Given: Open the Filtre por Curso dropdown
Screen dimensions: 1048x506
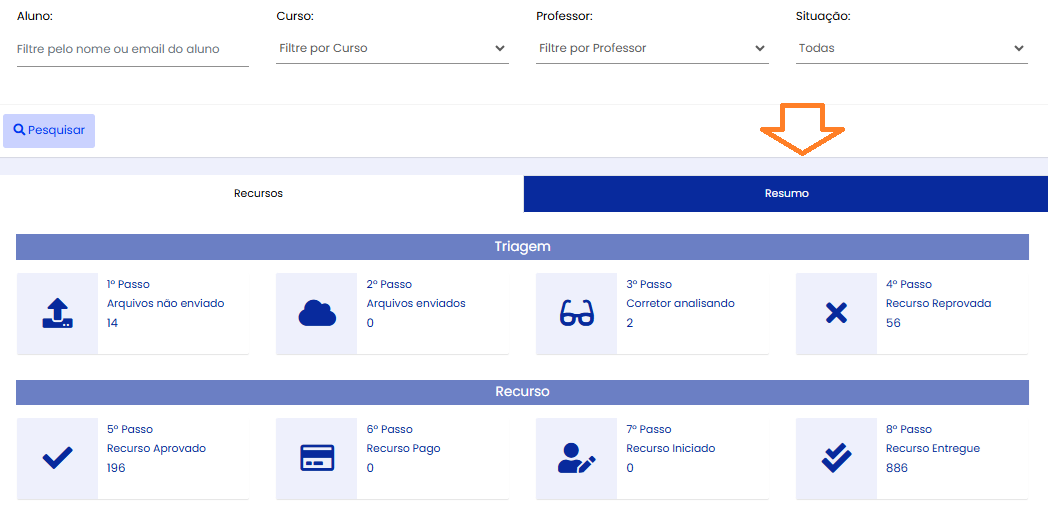Looking at the screenshot, I should [392, 48].
